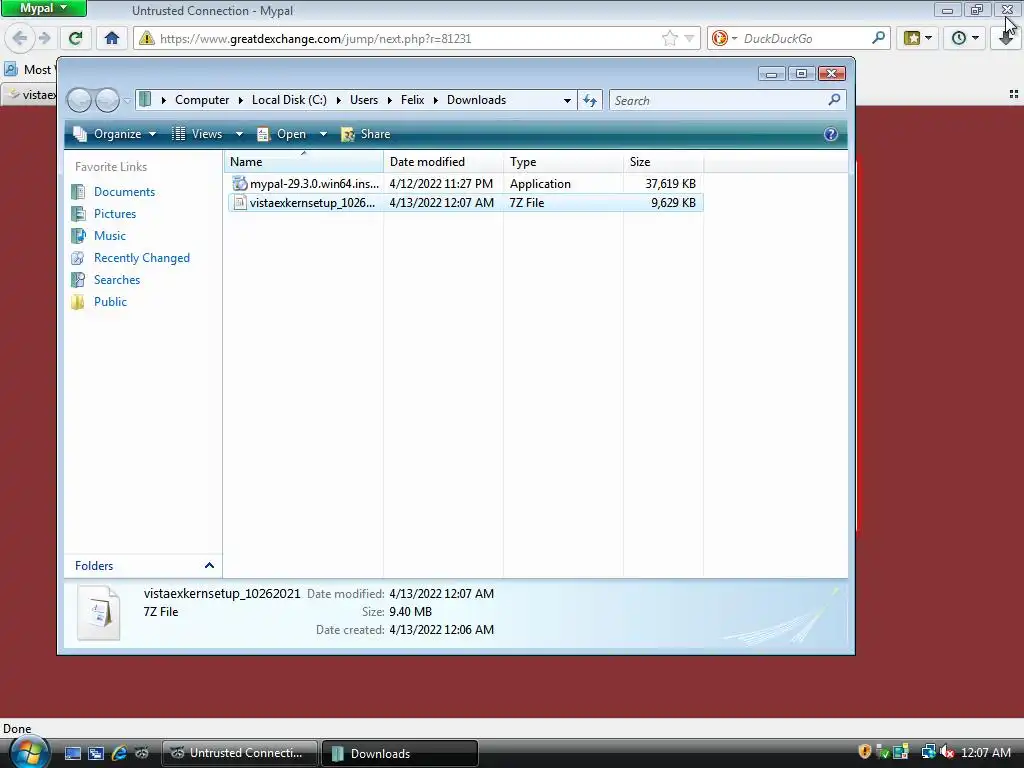This screenshot has height=768, width=1024.
Task: Click the Mypal browser forward arrow
Action: click(x=44, y=38)
